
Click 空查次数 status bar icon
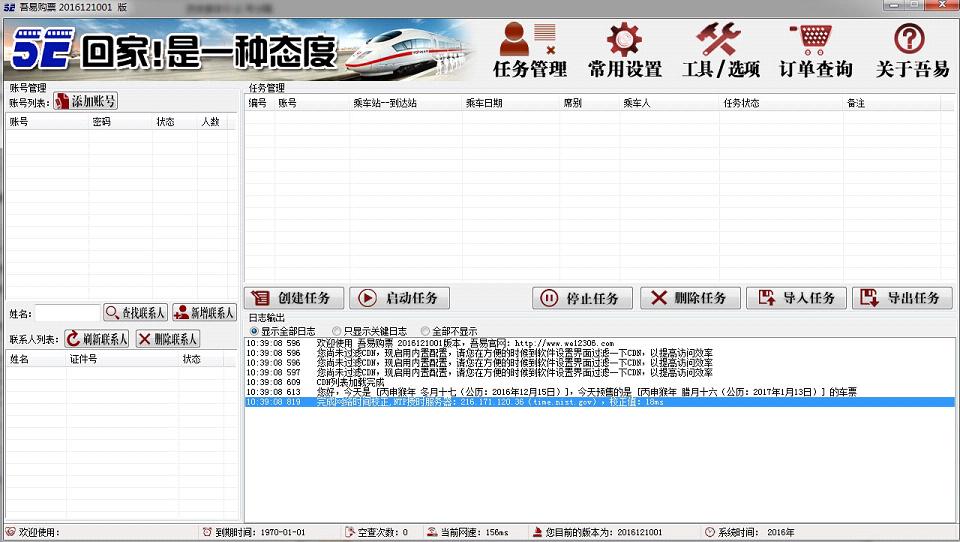coord(350,532)
